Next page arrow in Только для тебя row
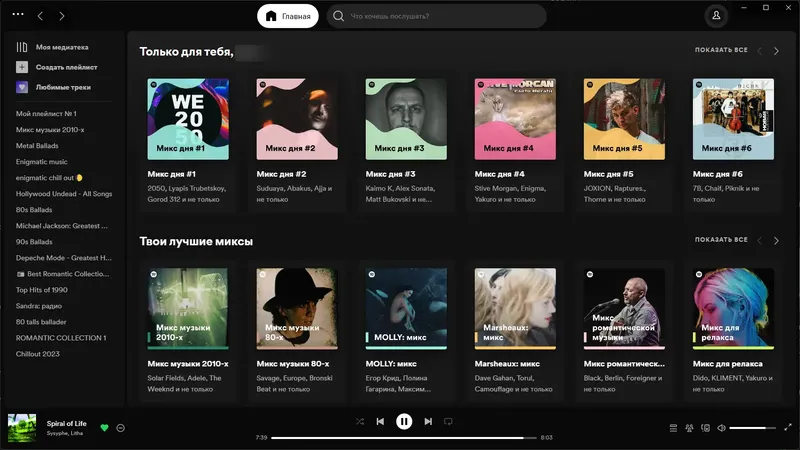The width and height of the screenshot is (800, 450). 776,51
